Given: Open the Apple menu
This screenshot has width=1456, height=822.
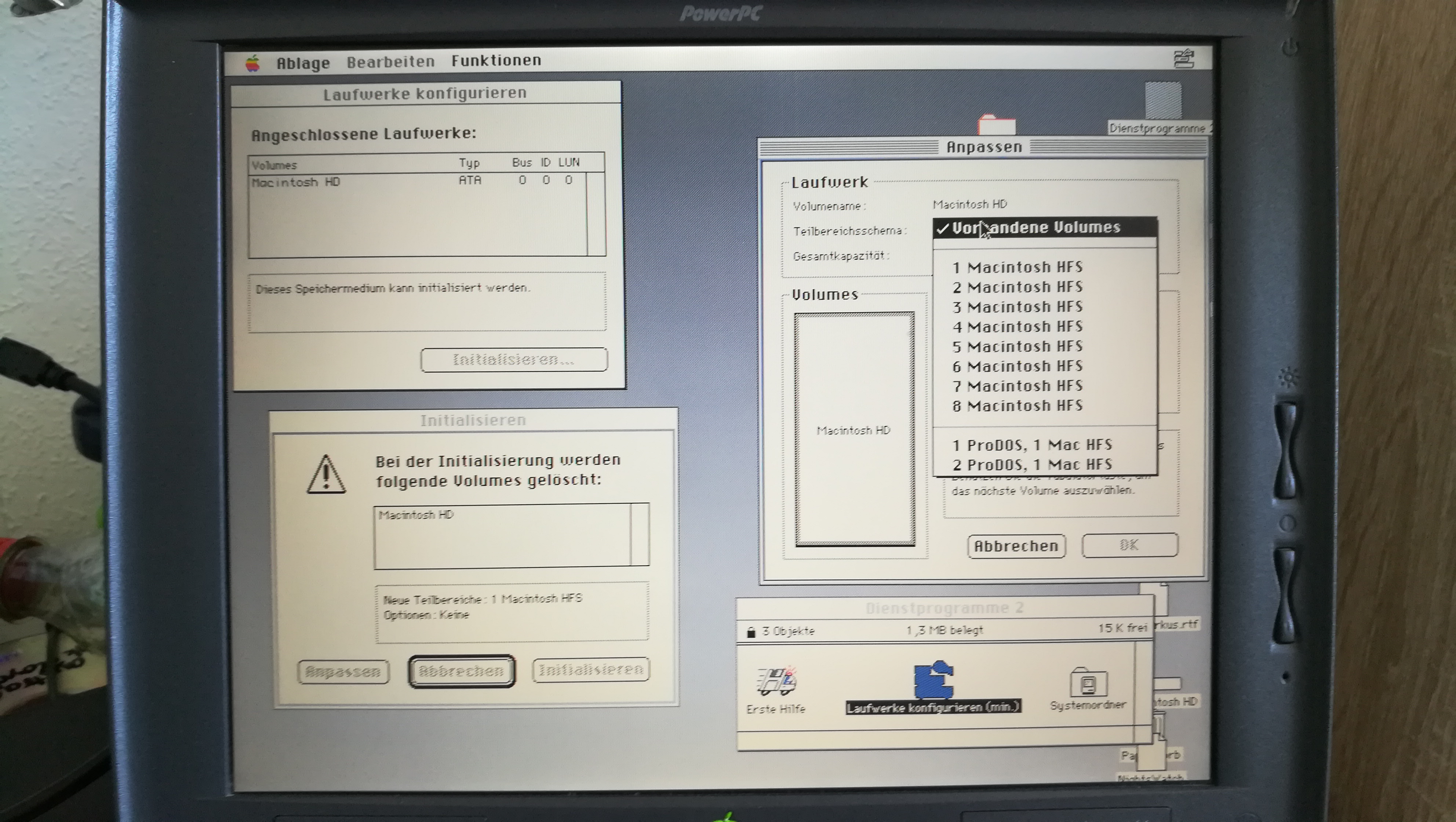Looking at the screenshot, I should [x=253, y=63].
